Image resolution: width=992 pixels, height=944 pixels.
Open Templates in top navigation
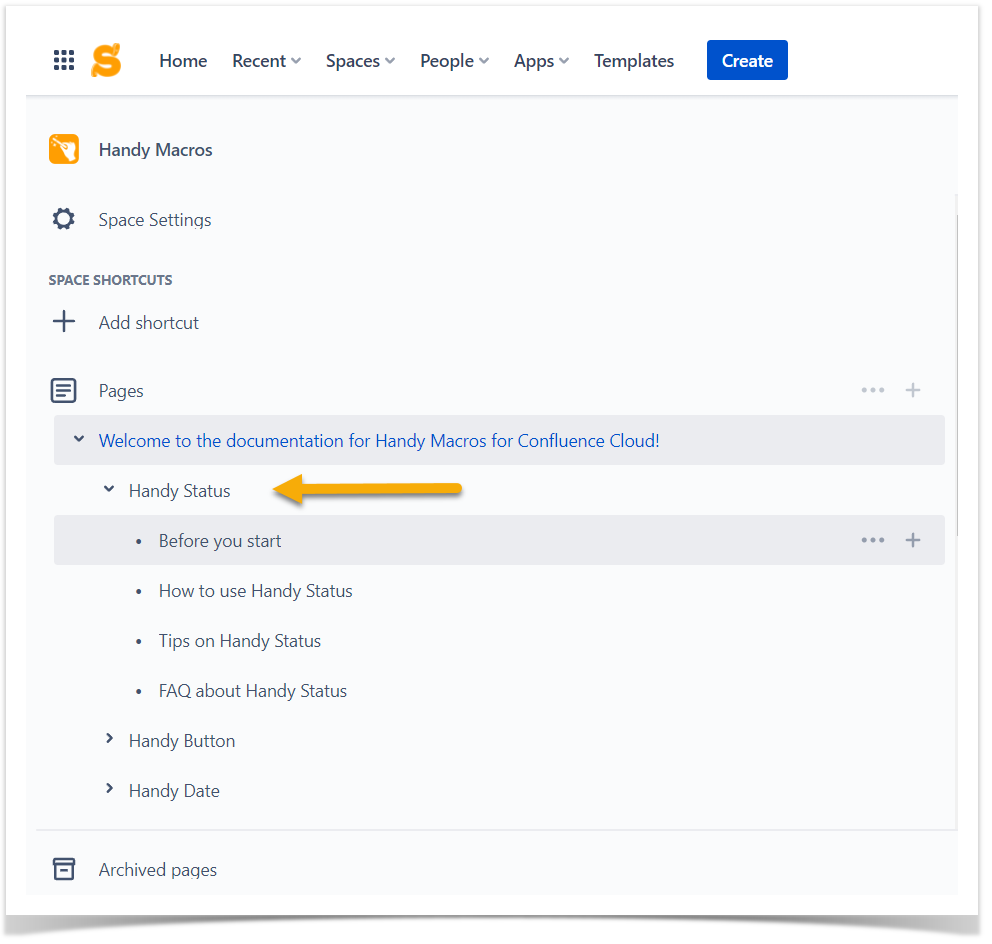click(634, 61)
